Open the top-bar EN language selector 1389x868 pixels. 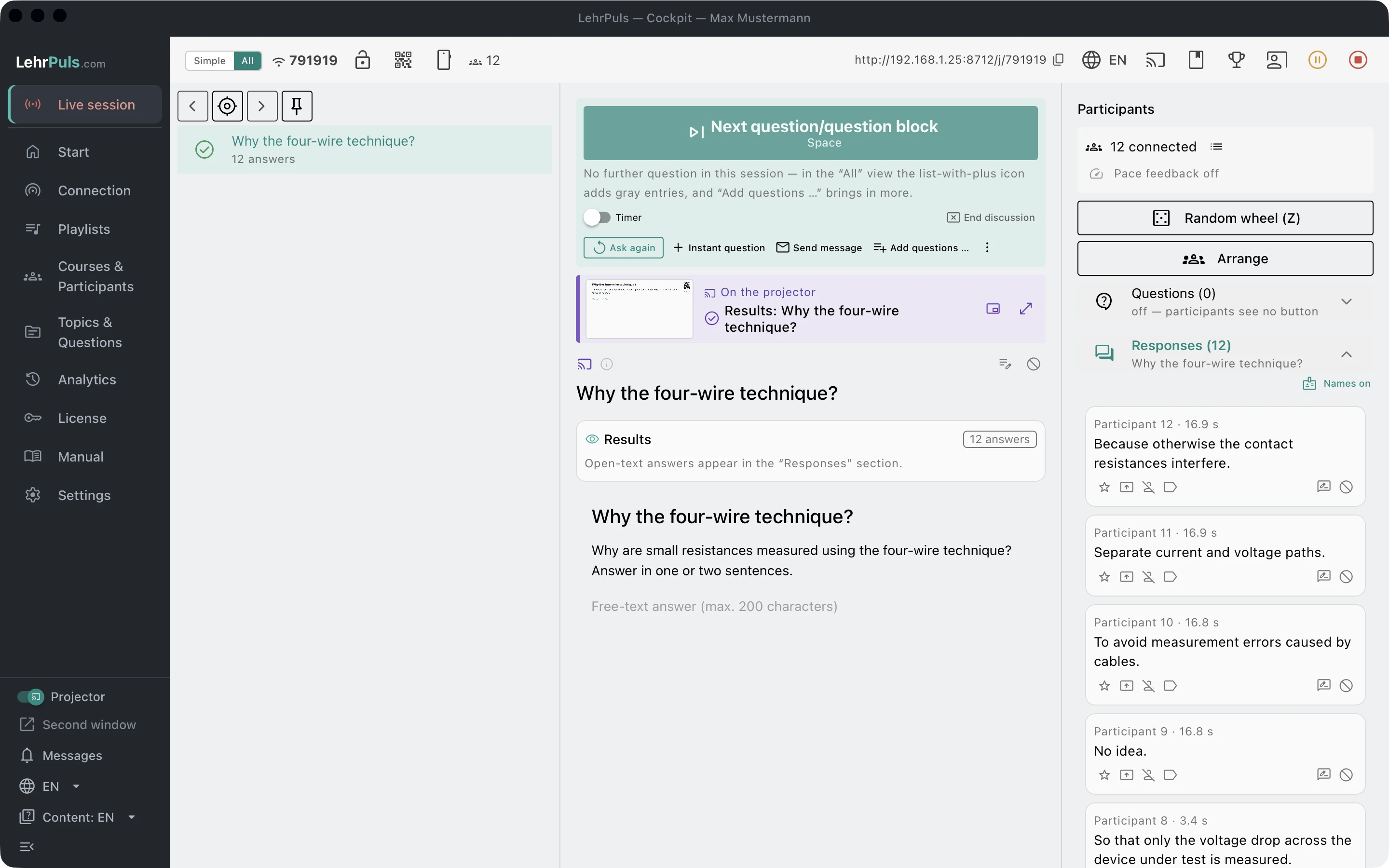click(x=1104, y=60)
